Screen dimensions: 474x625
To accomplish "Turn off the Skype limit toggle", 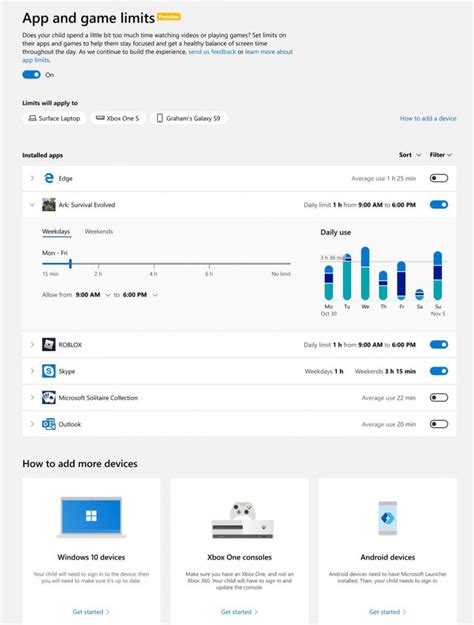I will [439, 371].
